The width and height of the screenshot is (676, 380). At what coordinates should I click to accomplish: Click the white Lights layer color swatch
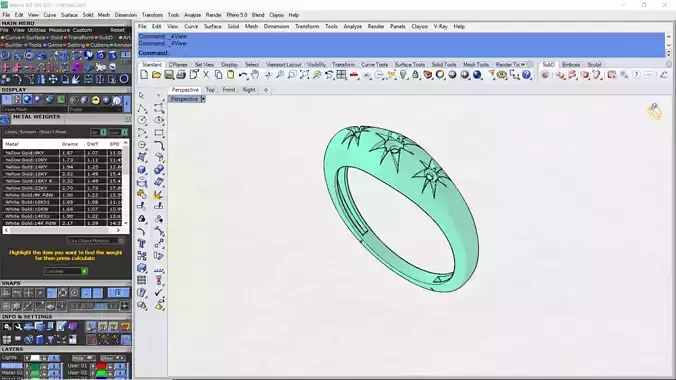(x=35, y=358)
